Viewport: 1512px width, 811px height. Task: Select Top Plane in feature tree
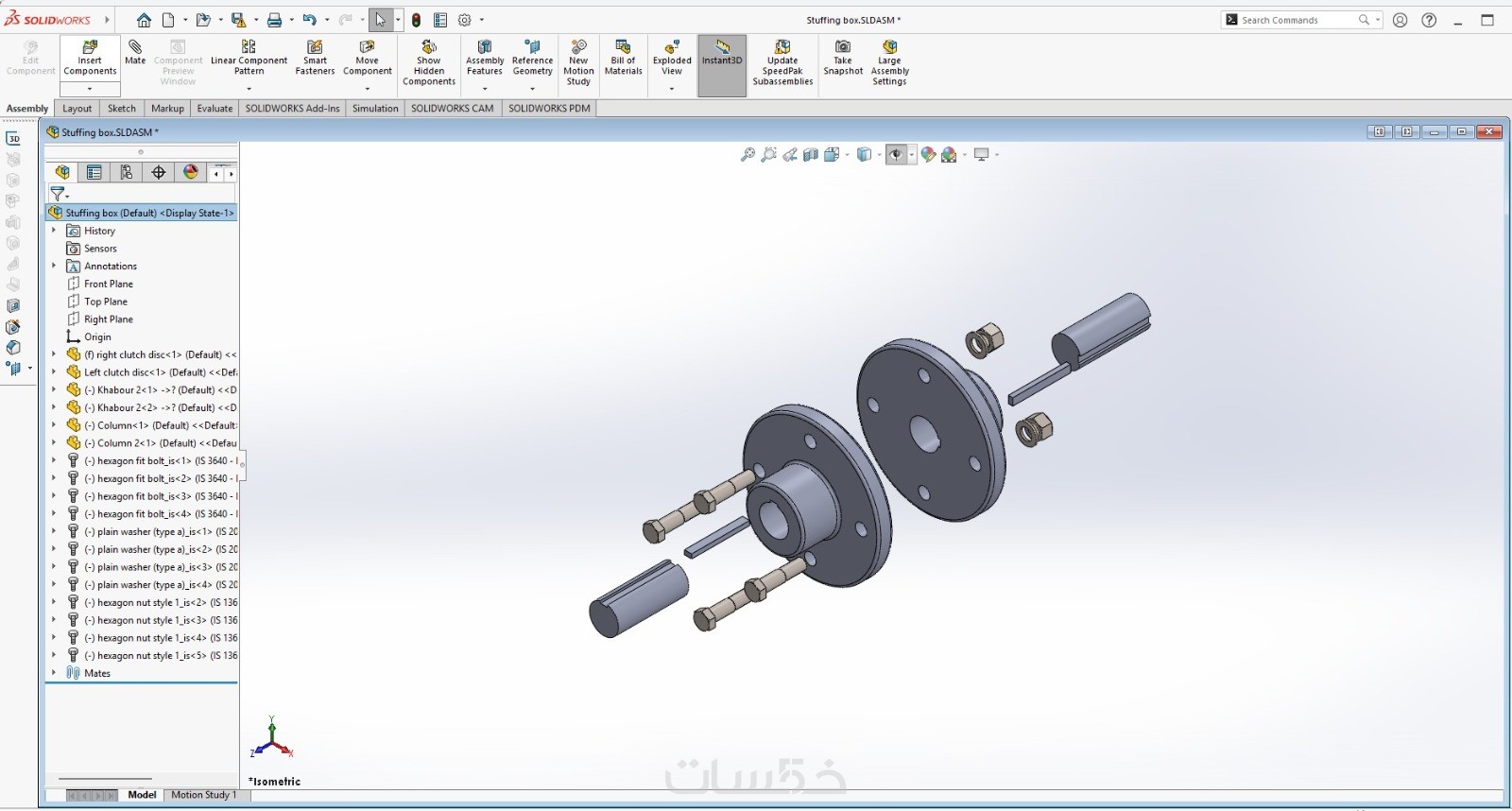tap(105, 302)
